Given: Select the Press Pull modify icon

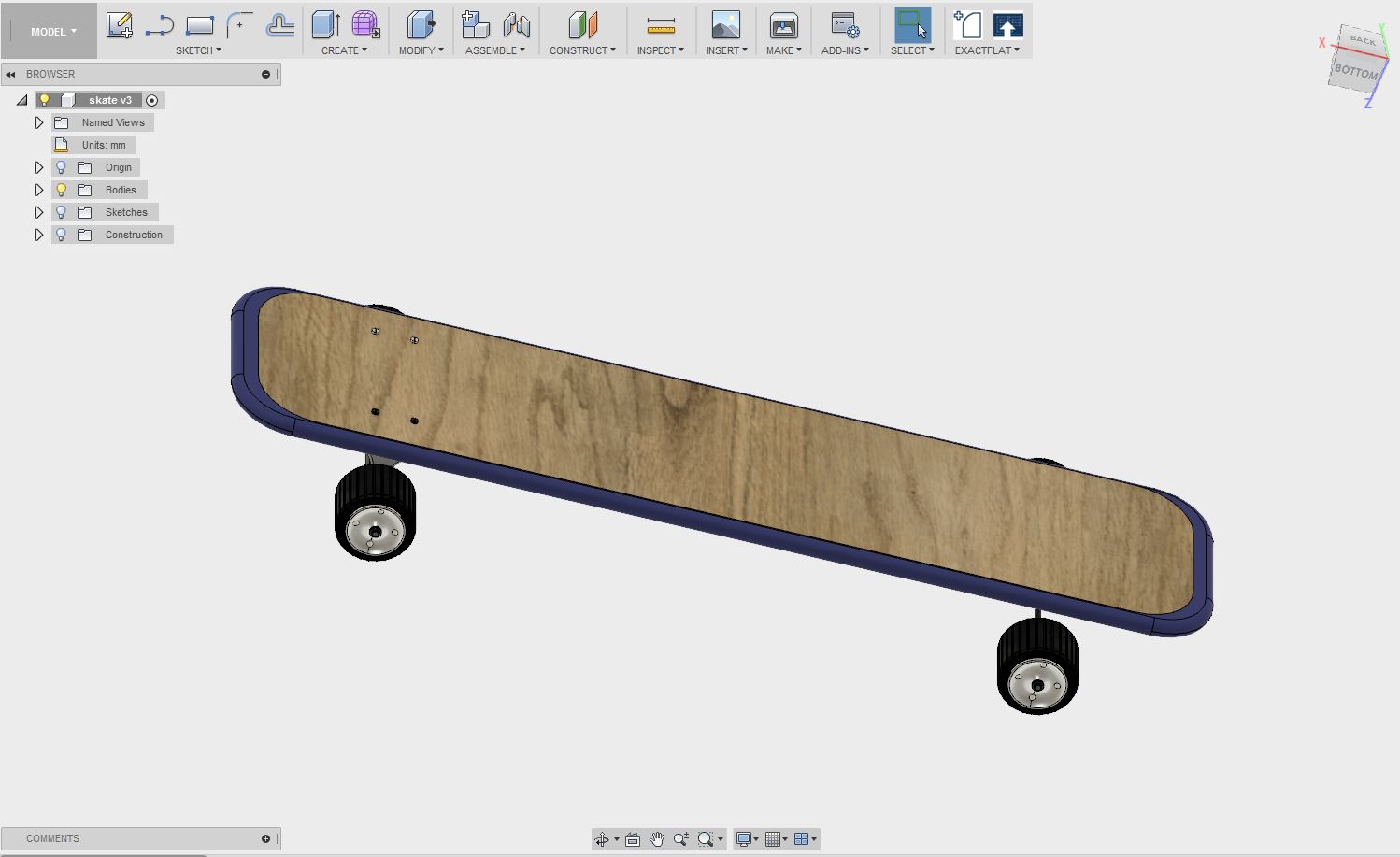Looking at the screenshot, I should 421,25.
